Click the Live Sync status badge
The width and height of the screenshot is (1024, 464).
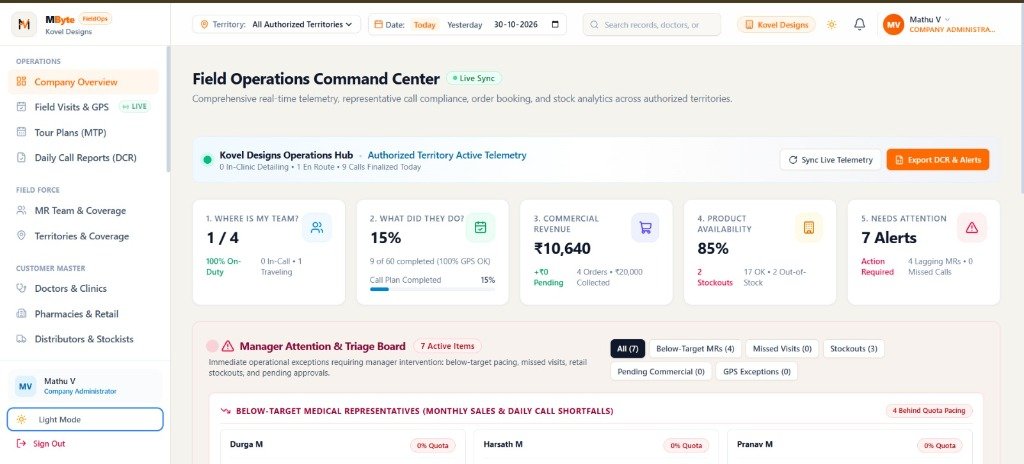(x=474, y=78)
